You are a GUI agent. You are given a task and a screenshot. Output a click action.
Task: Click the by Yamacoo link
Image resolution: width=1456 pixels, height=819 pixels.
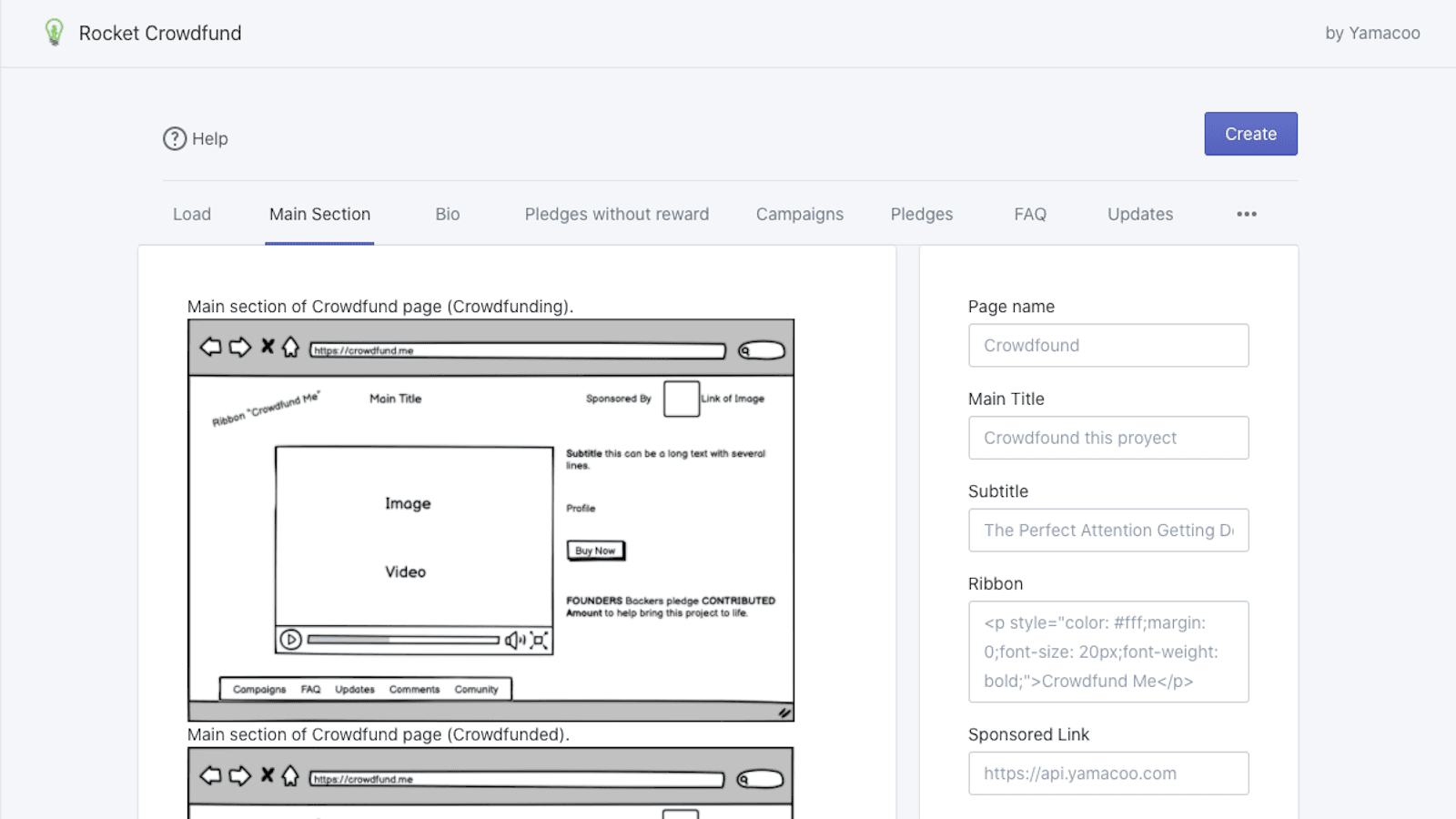(x=1371, y=33)
